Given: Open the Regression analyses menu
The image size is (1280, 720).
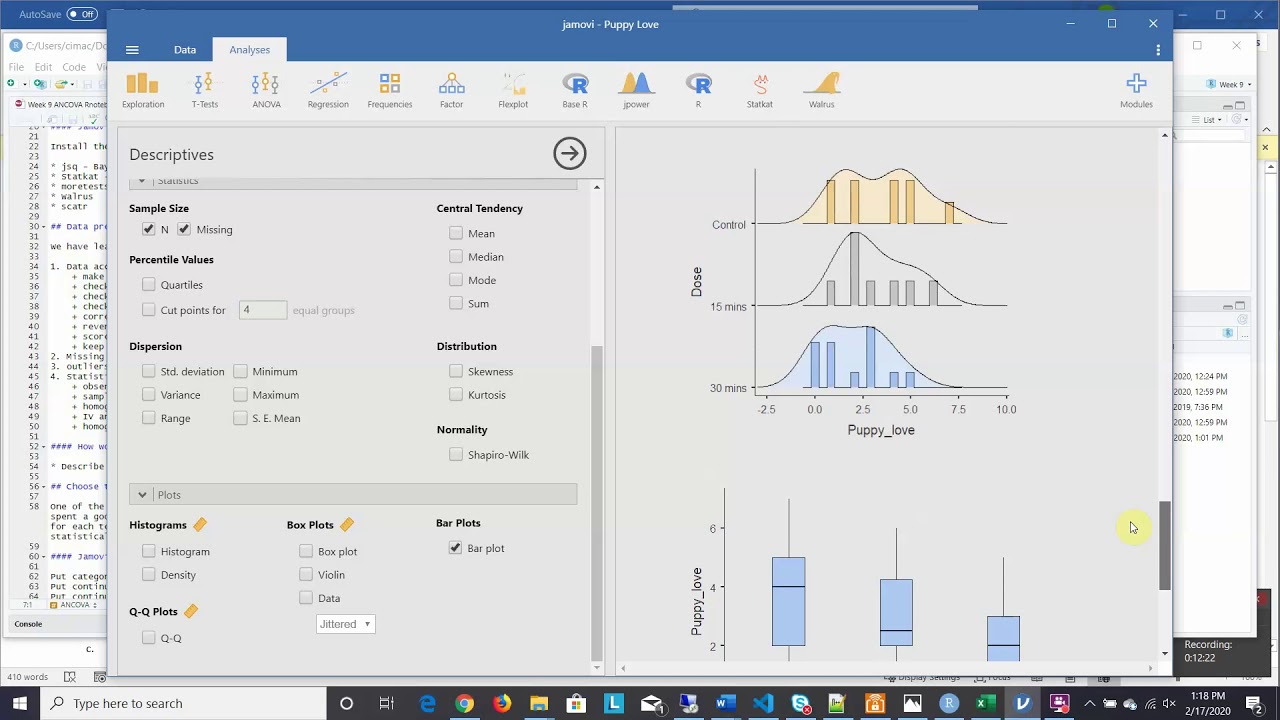Looking at the screenshot, I should coord(328,90).
